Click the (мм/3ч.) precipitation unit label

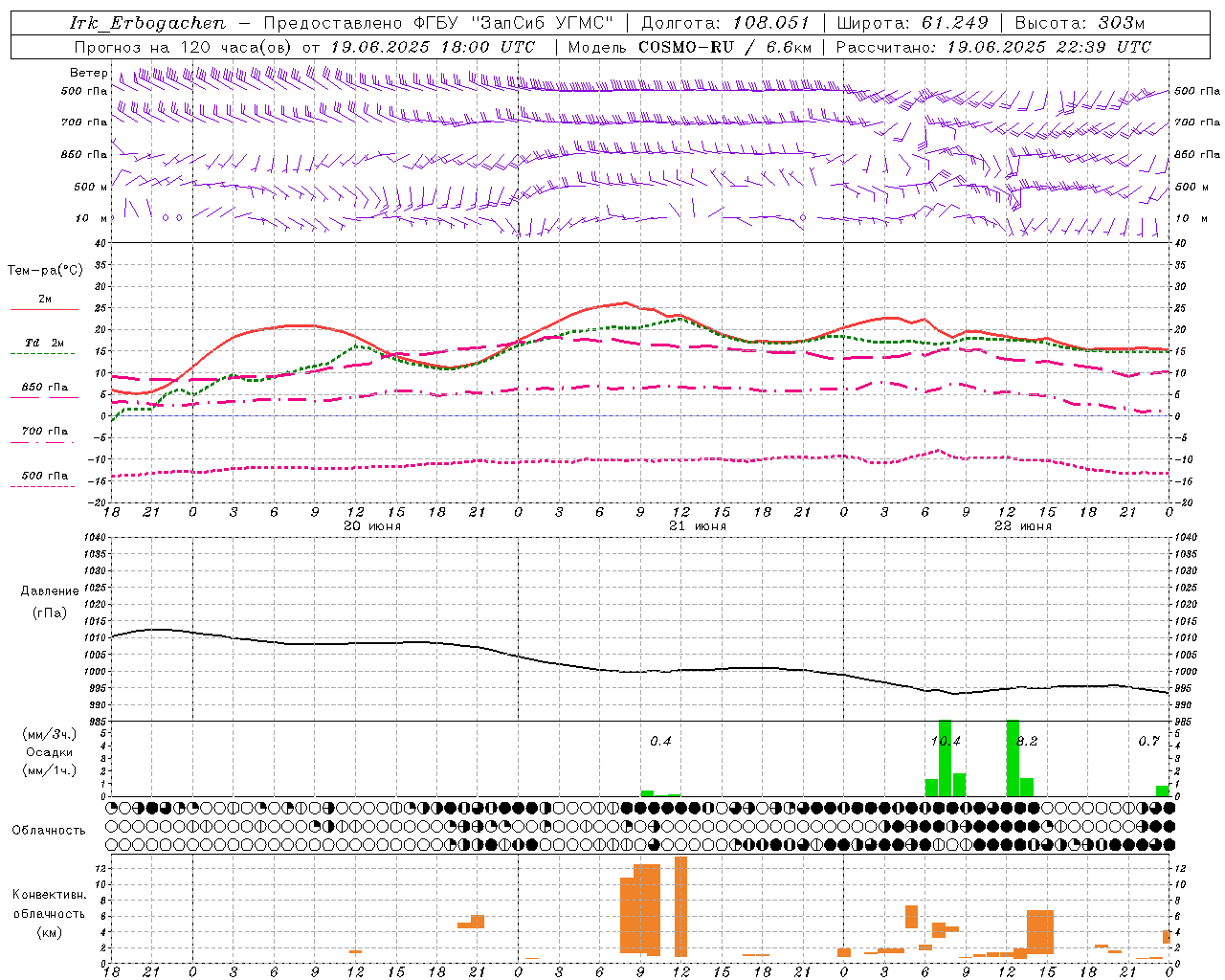tap(50, 734)
